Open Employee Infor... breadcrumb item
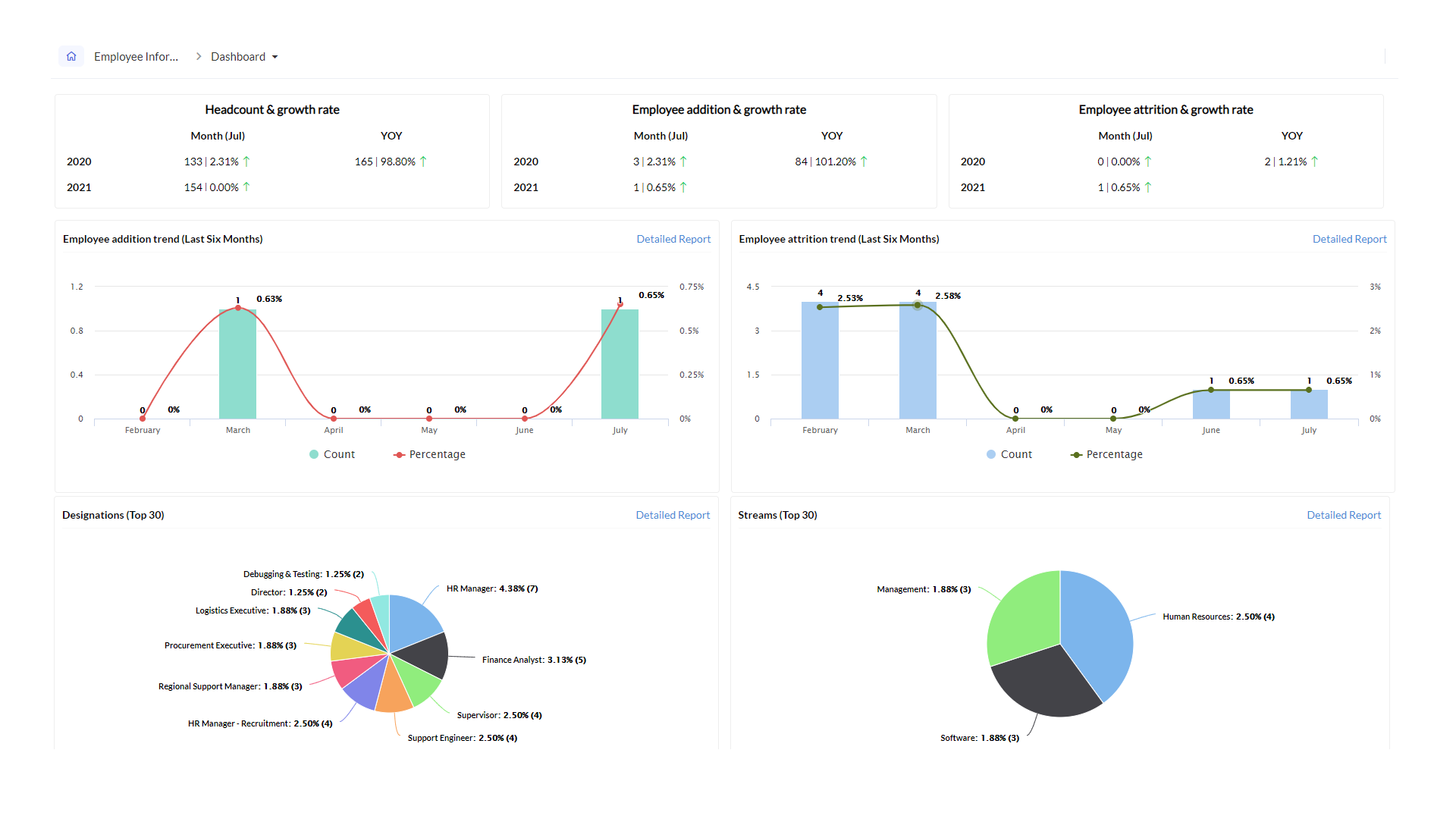 136,57
